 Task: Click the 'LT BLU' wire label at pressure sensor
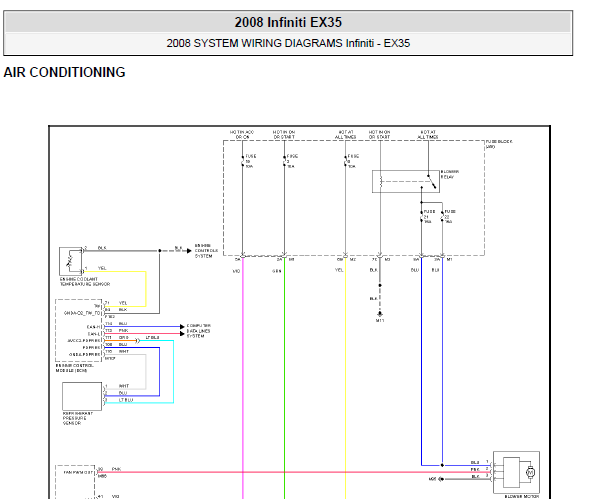pos(126,400)
